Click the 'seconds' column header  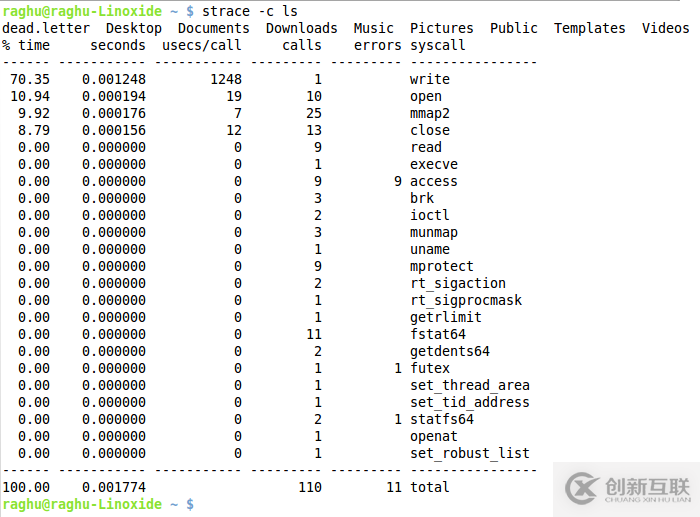click(118, 45)
